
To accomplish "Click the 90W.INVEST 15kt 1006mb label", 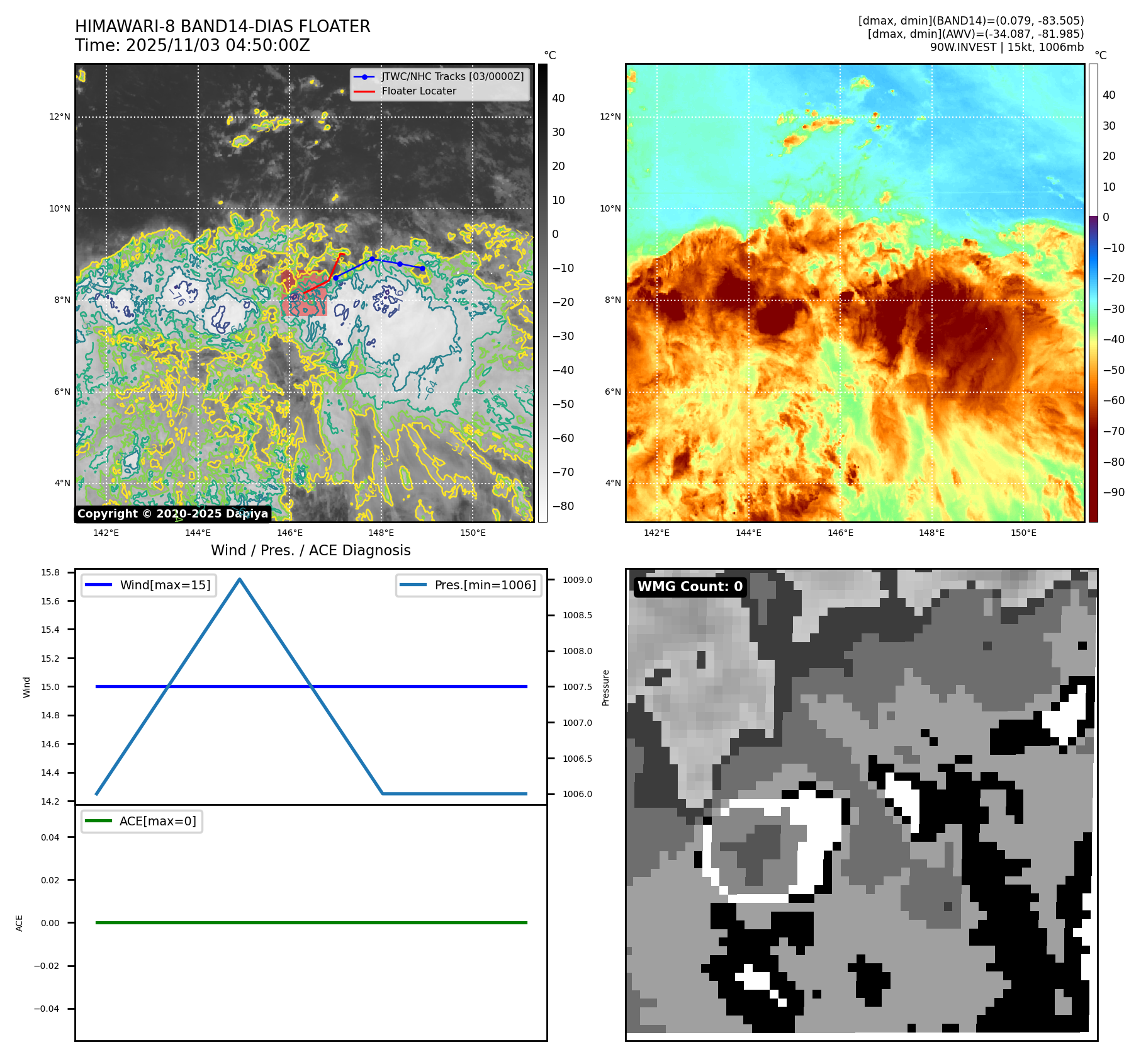I will (1006, 47).
